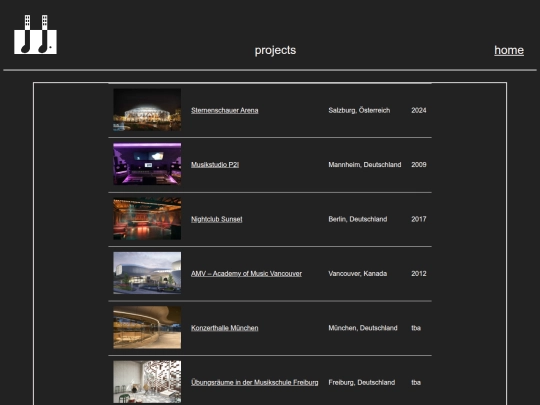Click the Sternenschauer Arena thumbnail image
This screenshot has width=540, height=405.
[x=147, y=110]
